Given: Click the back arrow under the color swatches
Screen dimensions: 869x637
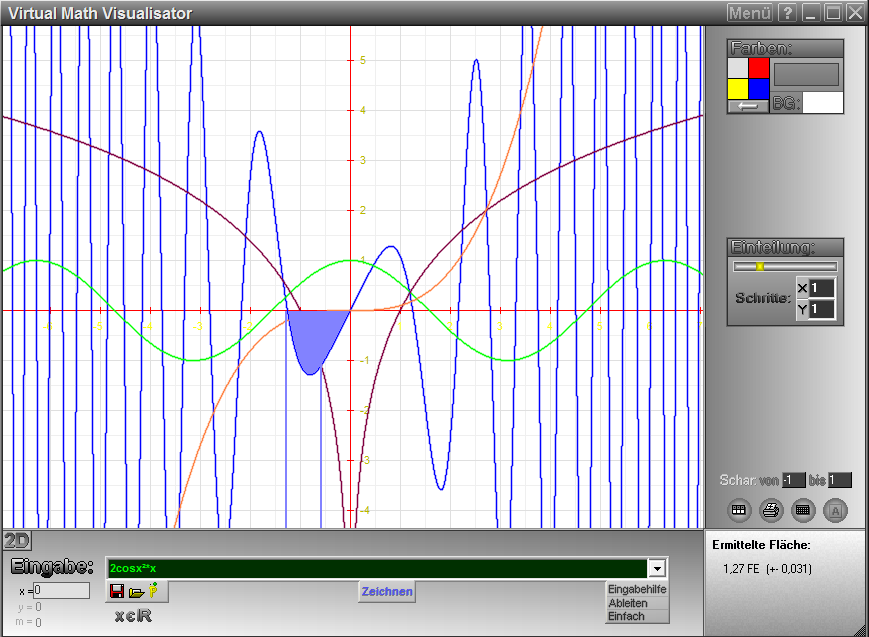Looking at the screenshot, I should [748, 106].
